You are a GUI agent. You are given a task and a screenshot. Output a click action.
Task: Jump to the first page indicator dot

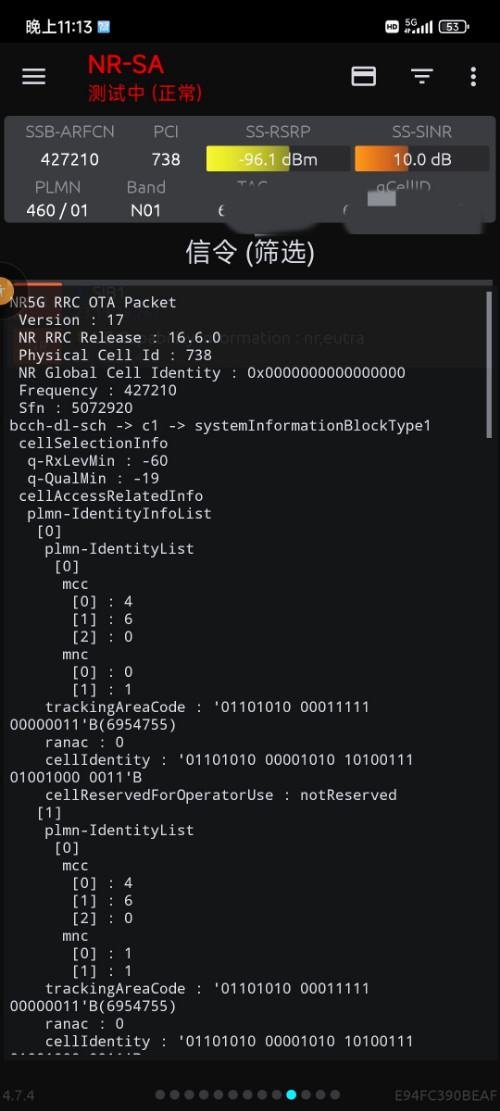[x=160, y=1095]
